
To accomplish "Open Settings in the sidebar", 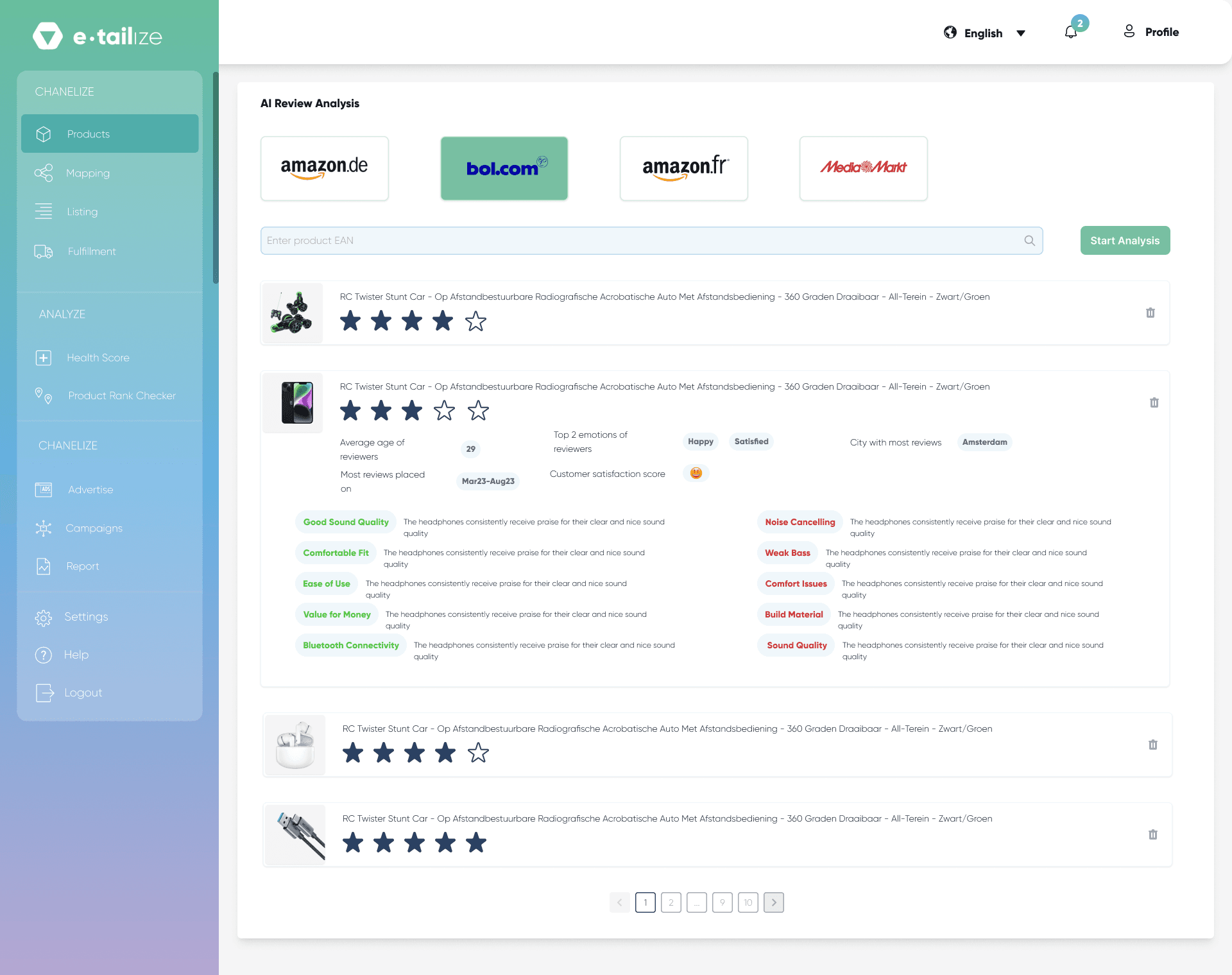I will pyautogui.click(x=86, y=617).
